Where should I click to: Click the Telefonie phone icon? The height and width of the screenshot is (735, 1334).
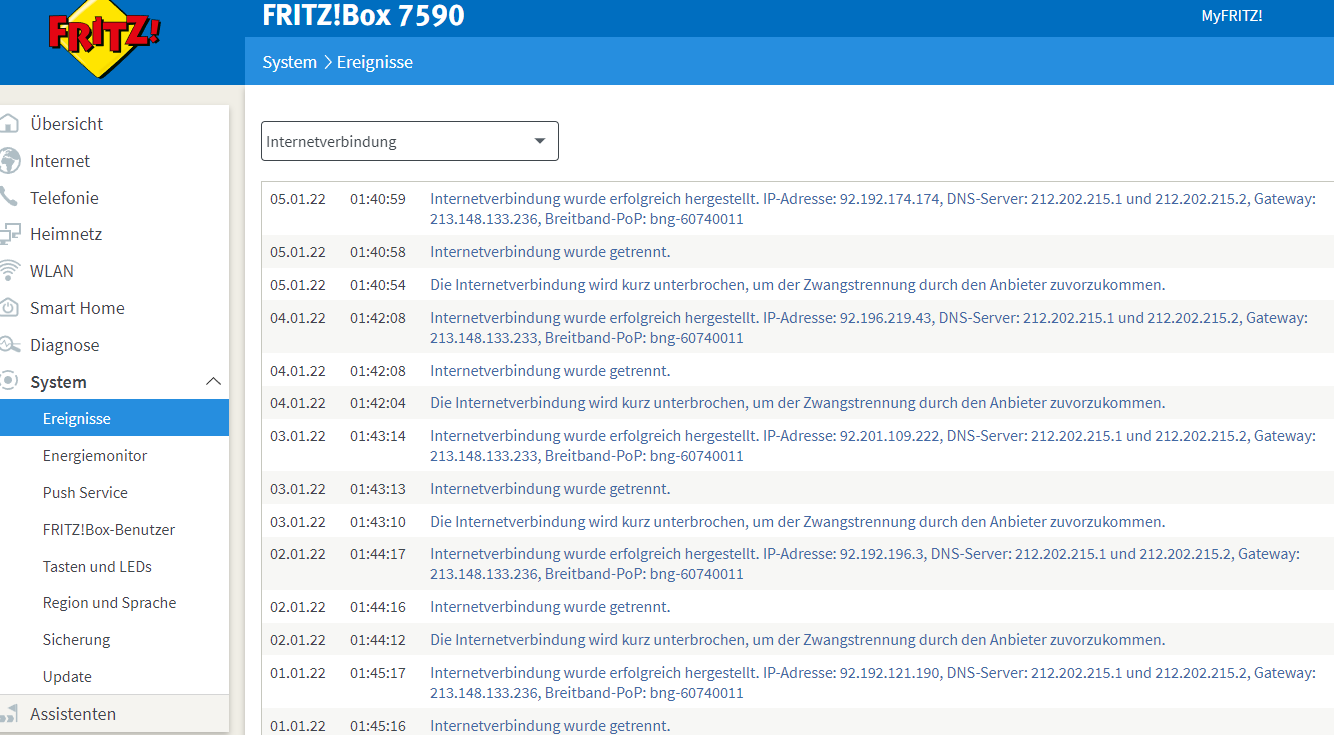click(x=8, y=198)
